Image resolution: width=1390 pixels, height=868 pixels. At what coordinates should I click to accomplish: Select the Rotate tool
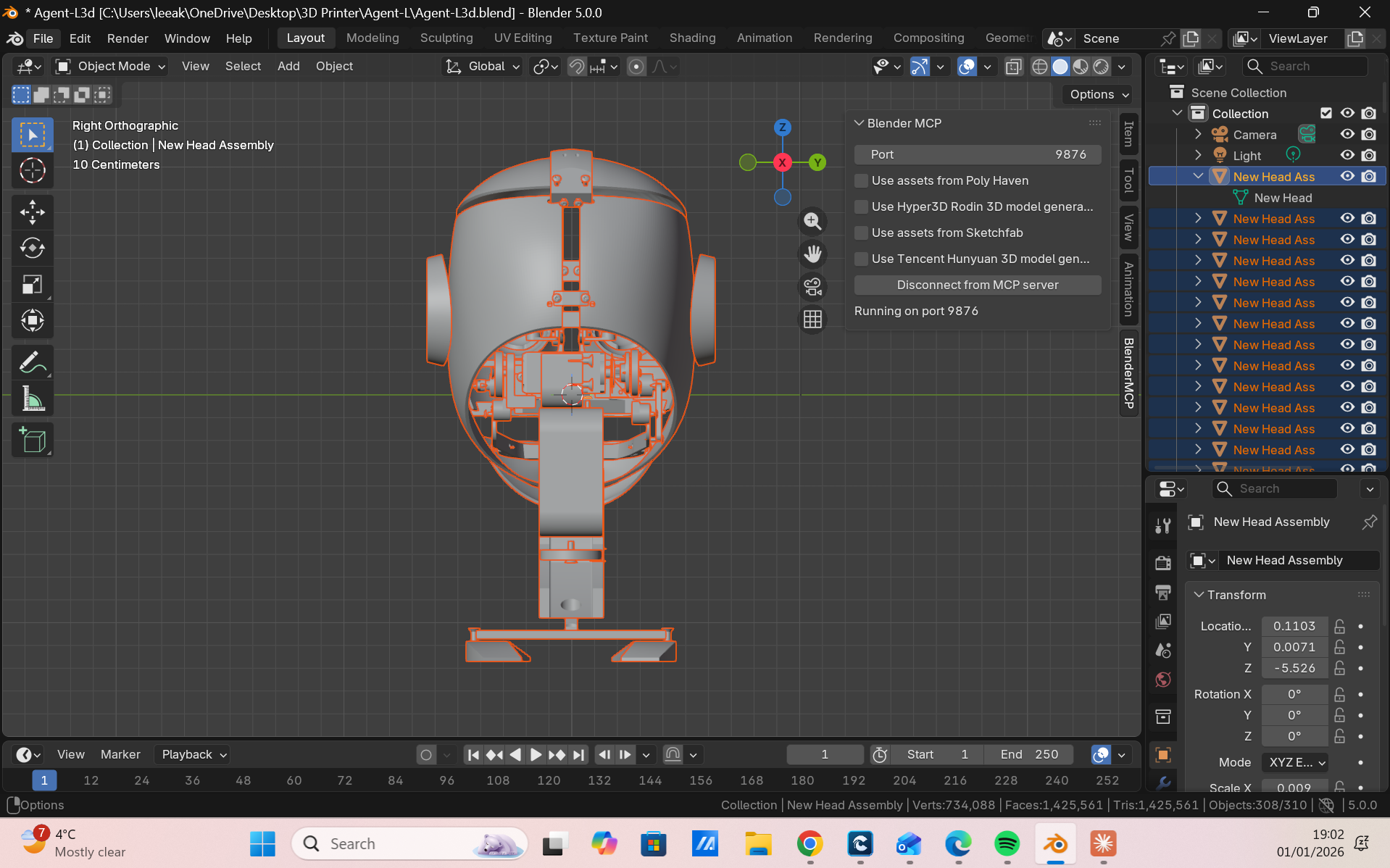32,249
